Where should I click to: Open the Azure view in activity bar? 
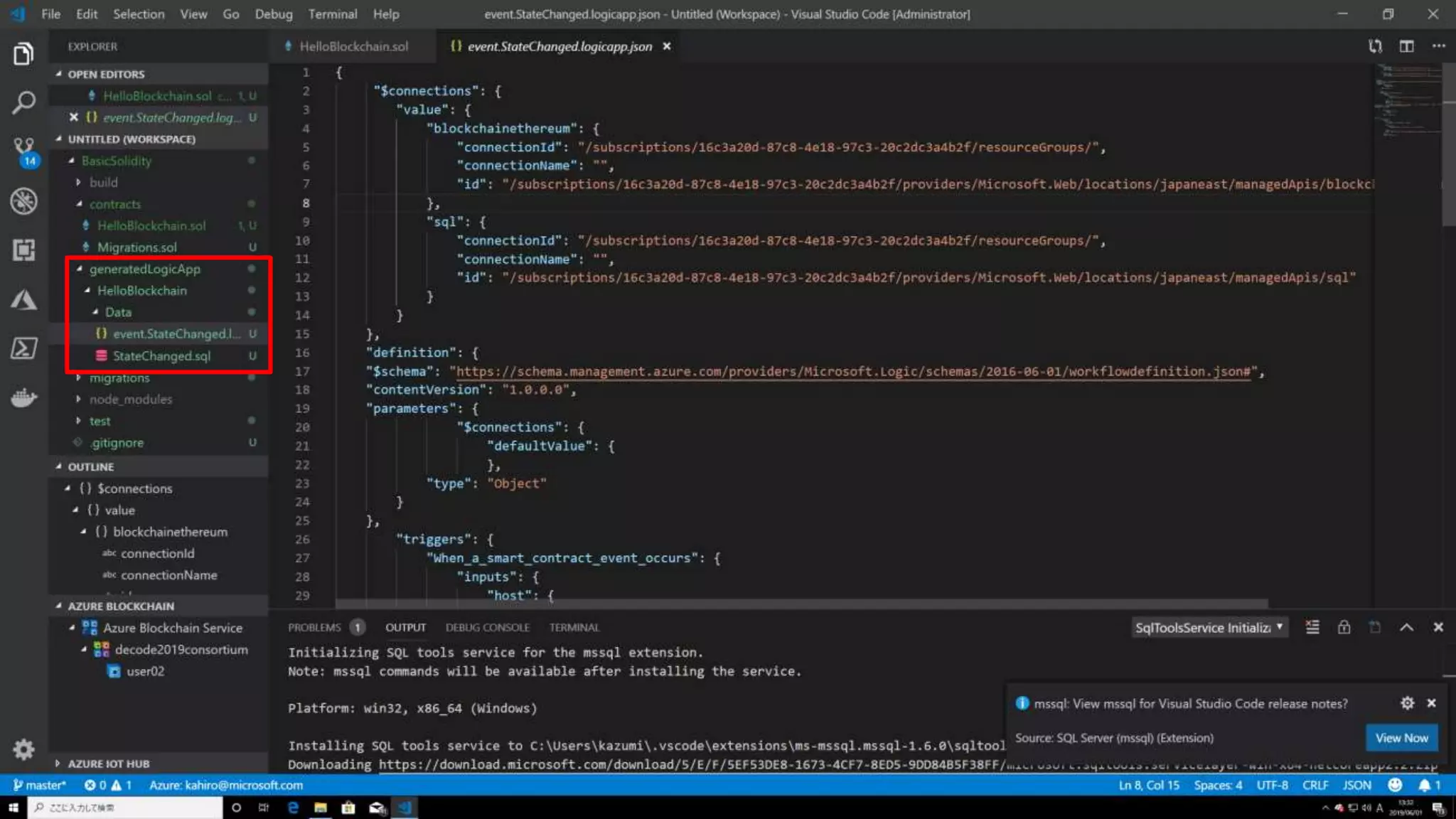tap(23, 299)
